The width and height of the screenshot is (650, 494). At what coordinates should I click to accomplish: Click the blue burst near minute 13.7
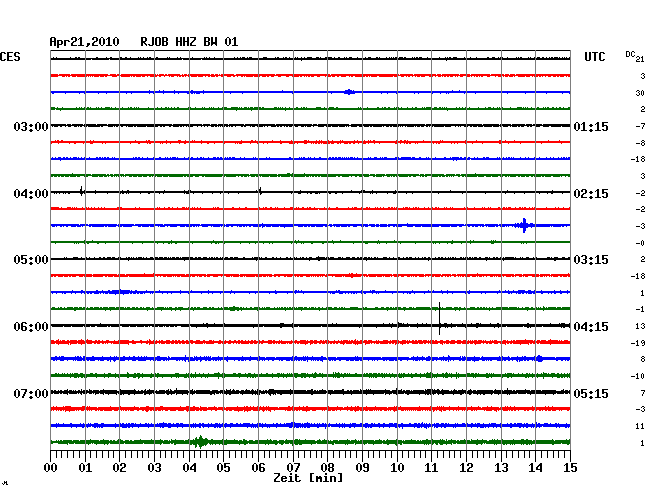pyautogui.click(x=524, y=225)
